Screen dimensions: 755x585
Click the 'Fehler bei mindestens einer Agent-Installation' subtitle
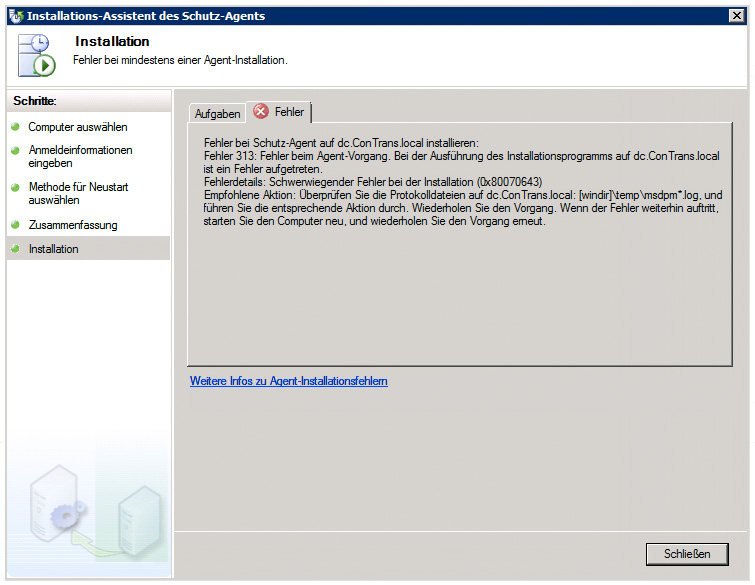click(180, 60)
